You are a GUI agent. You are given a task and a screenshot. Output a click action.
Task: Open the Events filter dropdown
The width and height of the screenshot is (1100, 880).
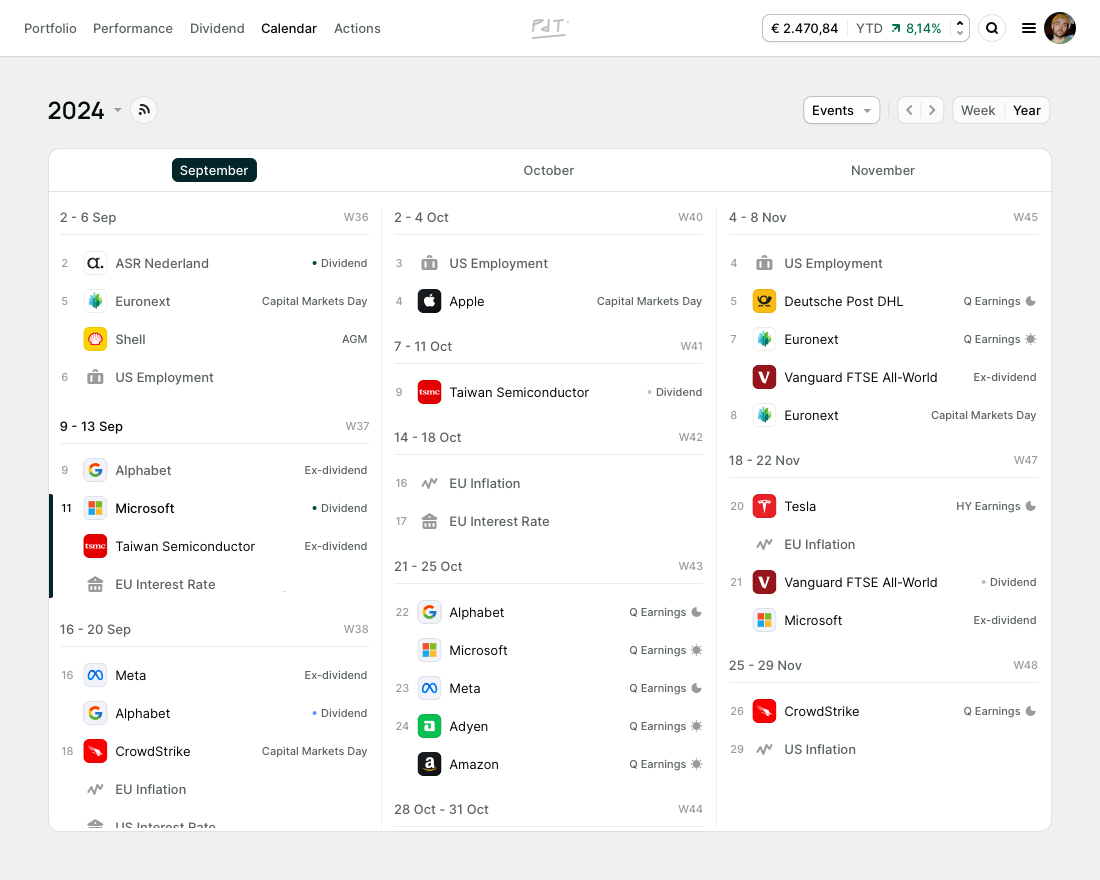(x=841, y=110)
